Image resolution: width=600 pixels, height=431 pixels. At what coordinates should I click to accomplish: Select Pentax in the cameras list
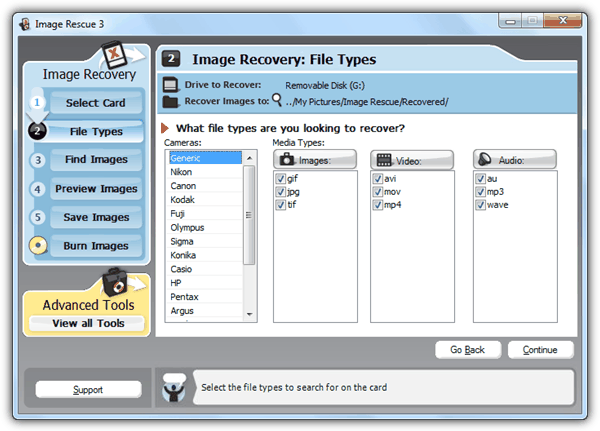click(205, 297)
